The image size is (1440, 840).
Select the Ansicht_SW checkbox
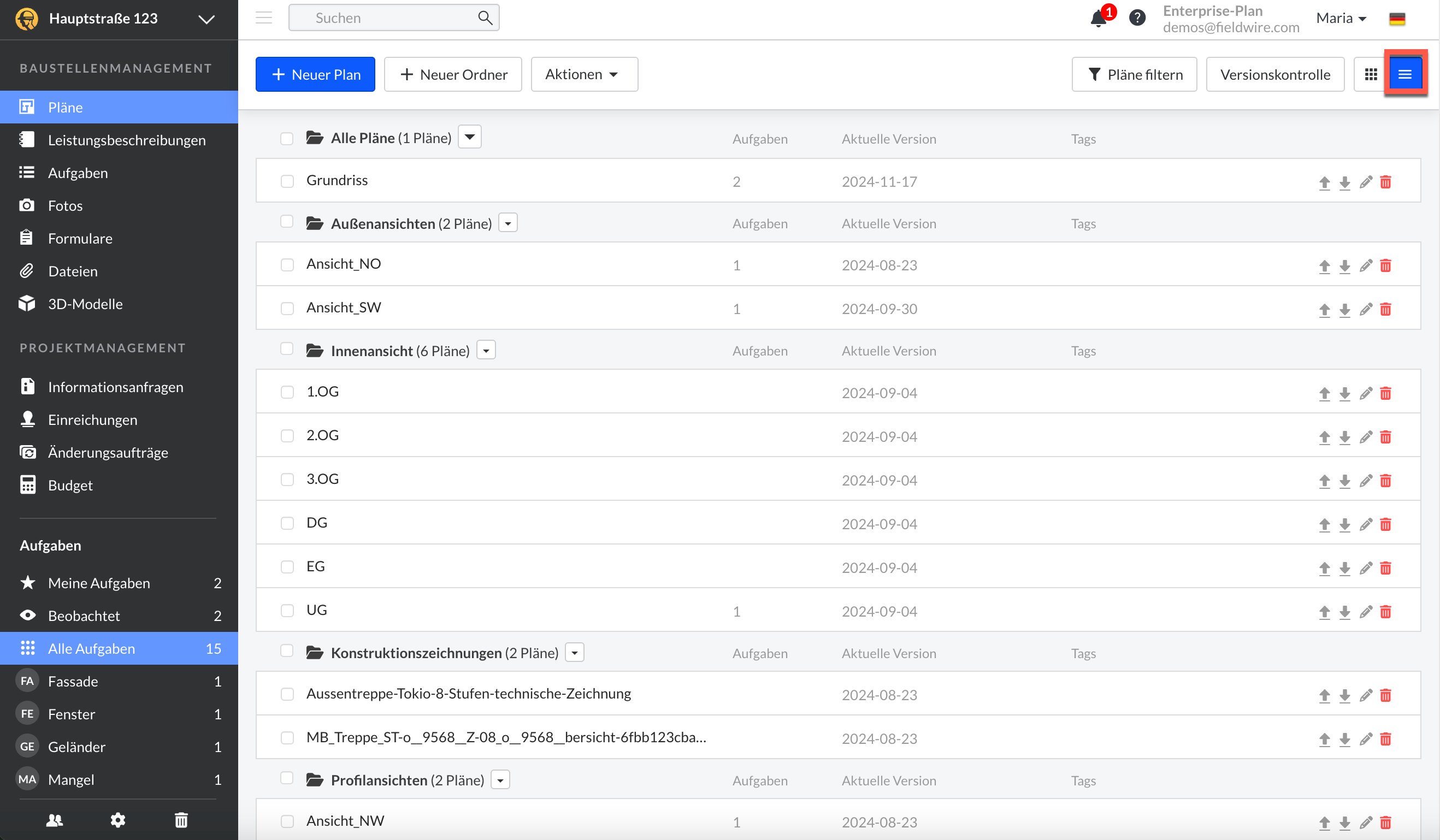(287, 309)
